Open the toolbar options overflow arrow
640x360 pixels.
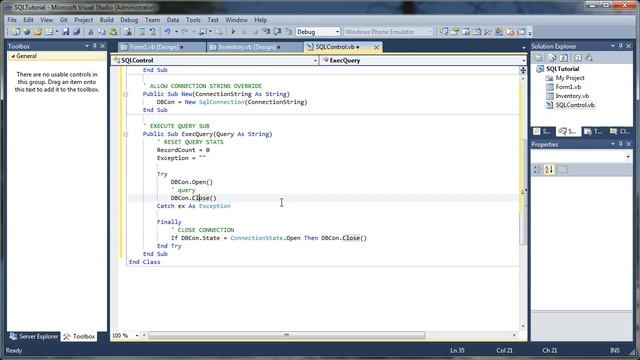point(530,32)
